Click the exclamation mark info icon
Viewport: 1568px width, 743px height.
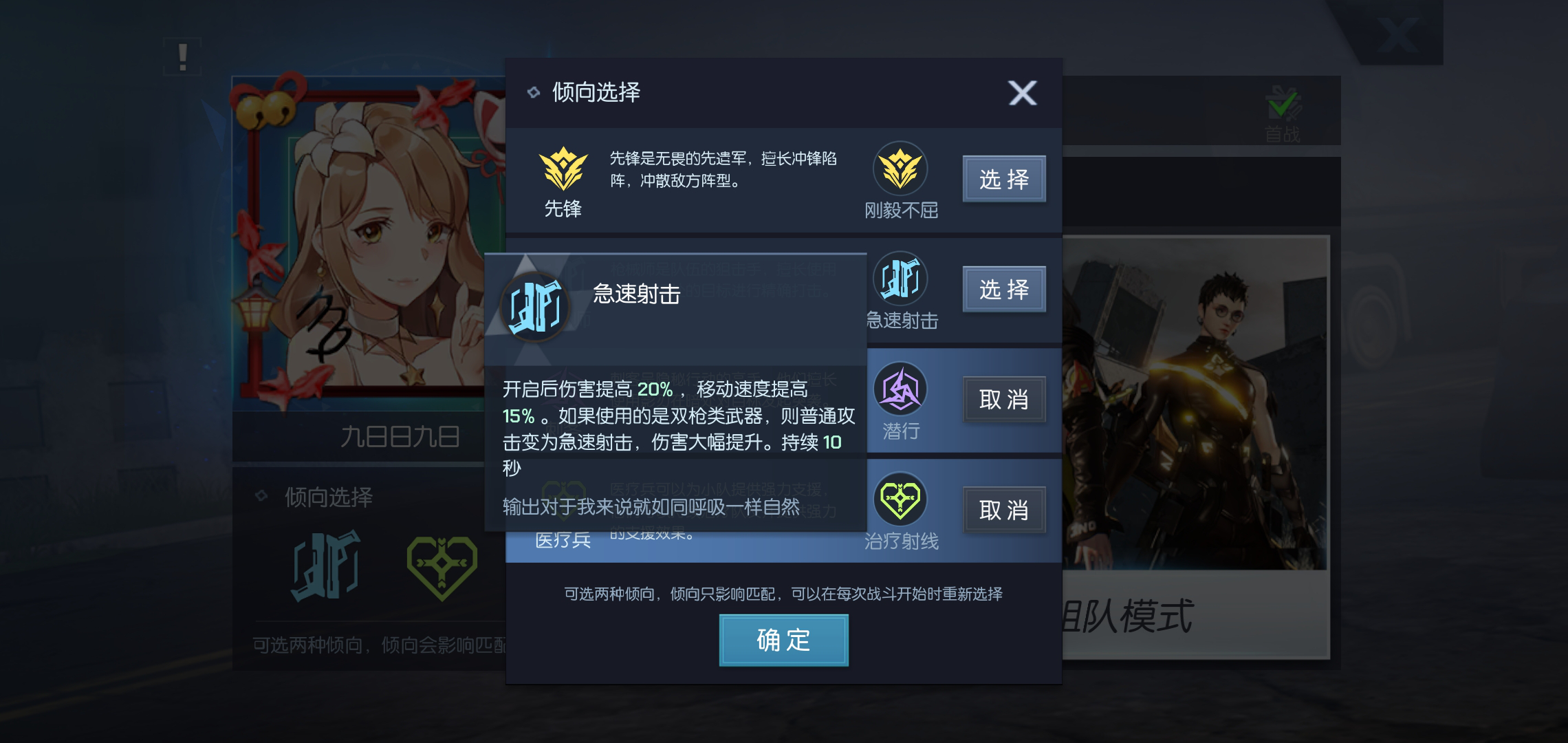tap(182, 57)
